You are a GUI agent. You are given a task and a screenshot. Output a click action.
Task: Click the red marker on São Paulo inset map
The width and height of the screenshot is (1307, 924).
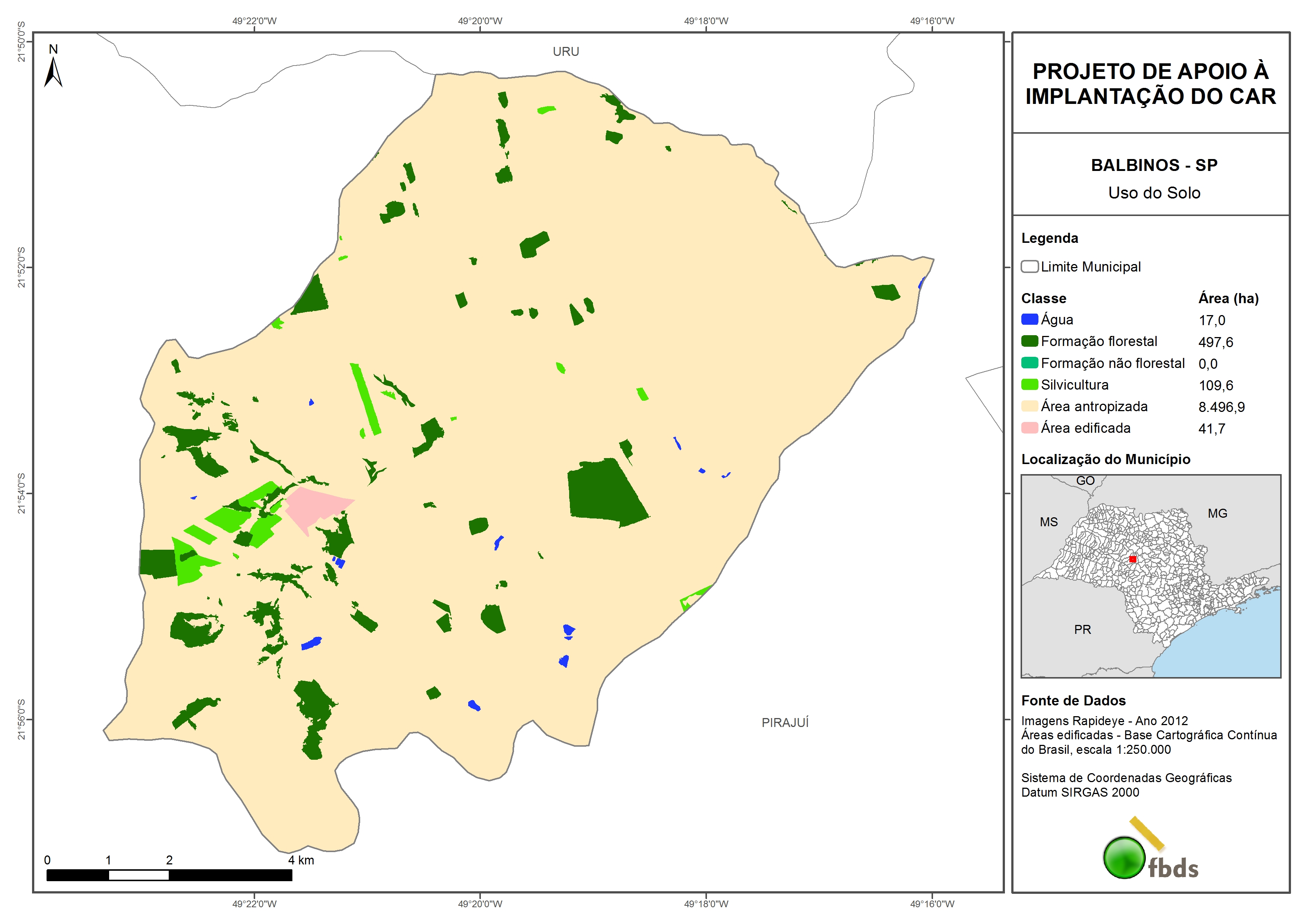click(1132, 559)
